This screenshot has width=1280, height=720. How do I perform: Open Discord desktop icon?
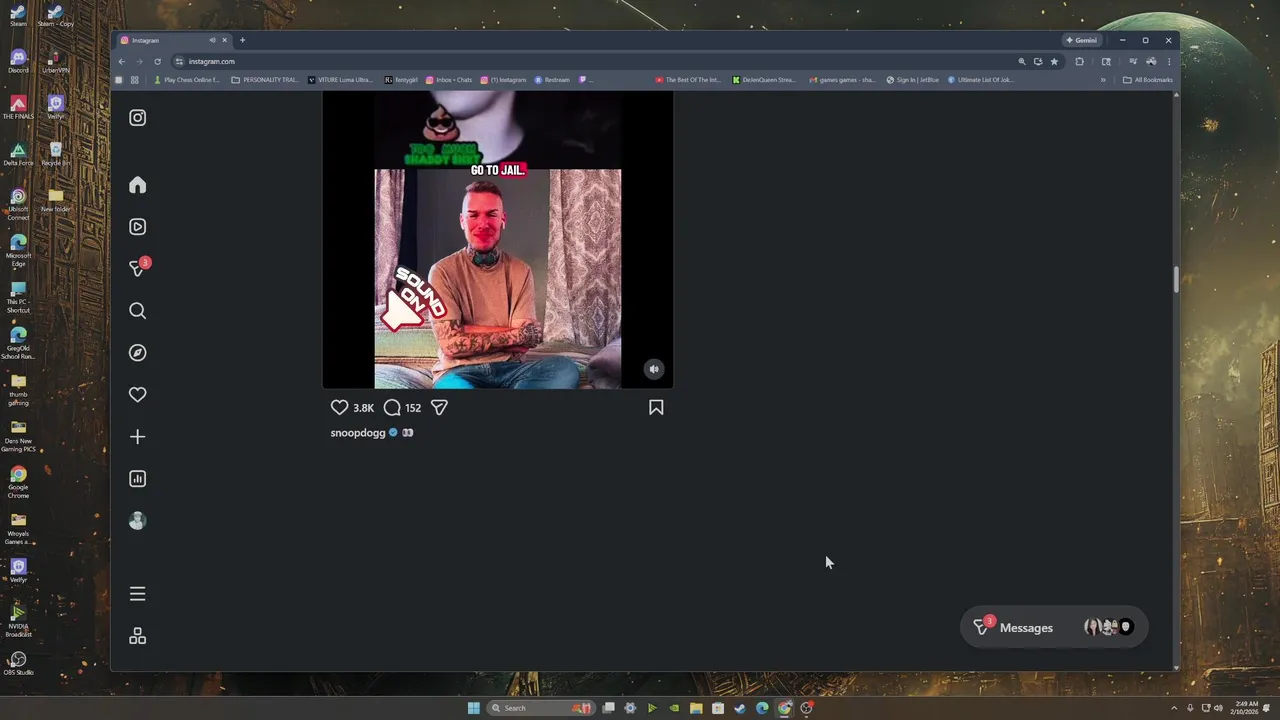18,61
